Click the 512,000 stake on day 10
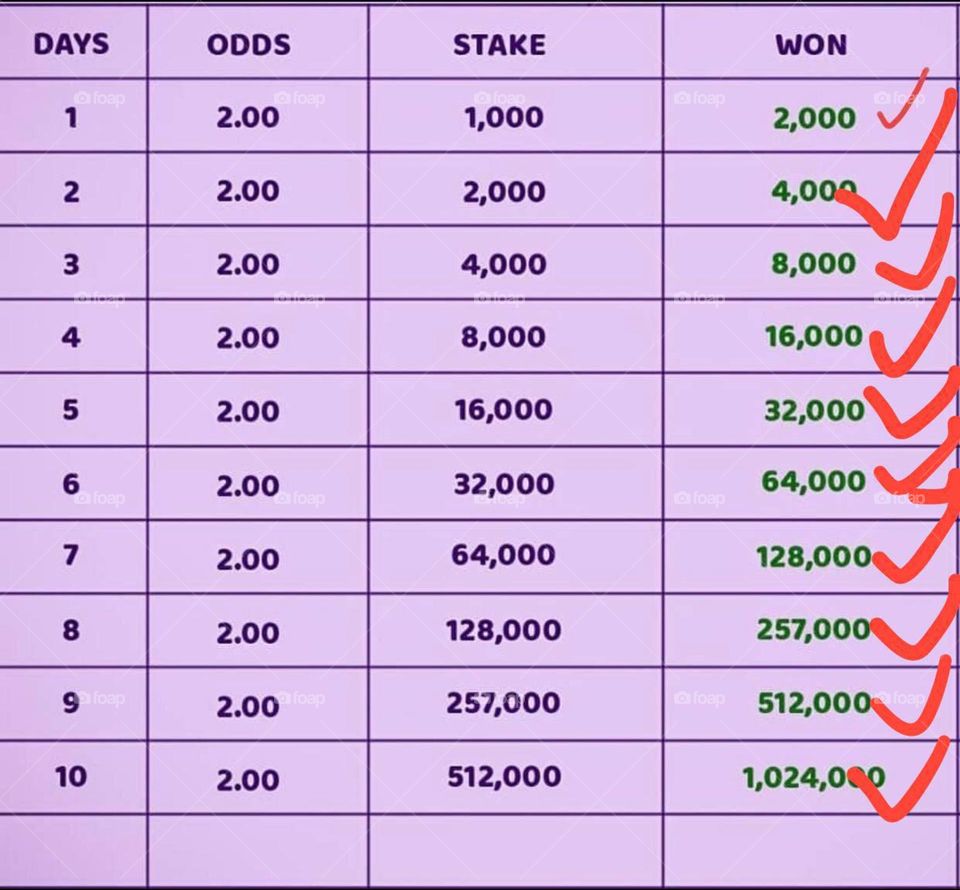 503,776
